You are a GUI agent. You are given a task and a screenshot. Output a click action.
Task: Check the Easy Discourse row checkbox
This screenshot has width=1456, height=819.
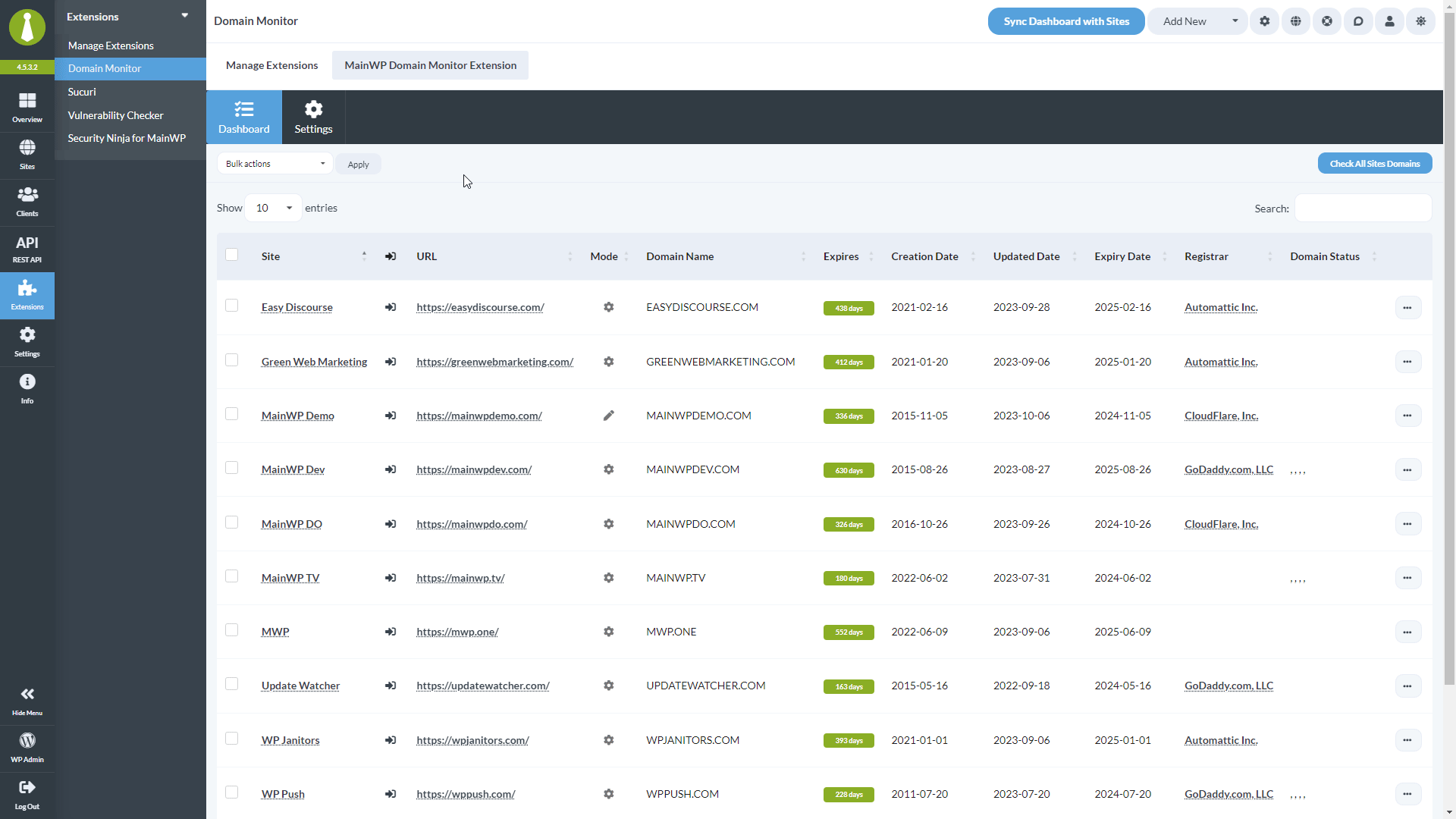point(232,306)
